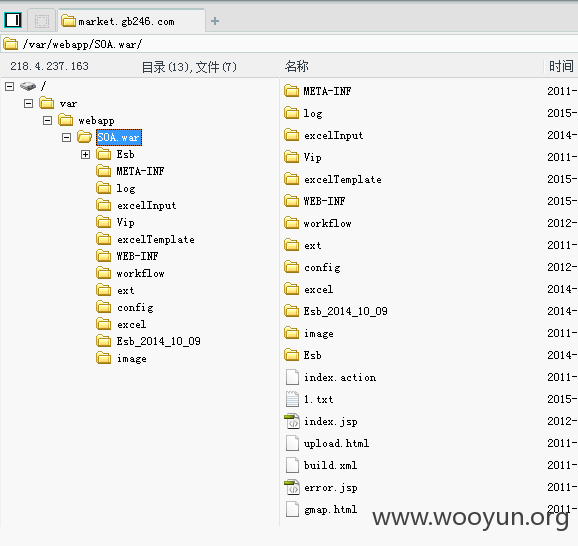Image resolution: width=578 pixels, height=546 pixels.
Task: Select log folder in the directory tree
Action: [x=126, y=188]
